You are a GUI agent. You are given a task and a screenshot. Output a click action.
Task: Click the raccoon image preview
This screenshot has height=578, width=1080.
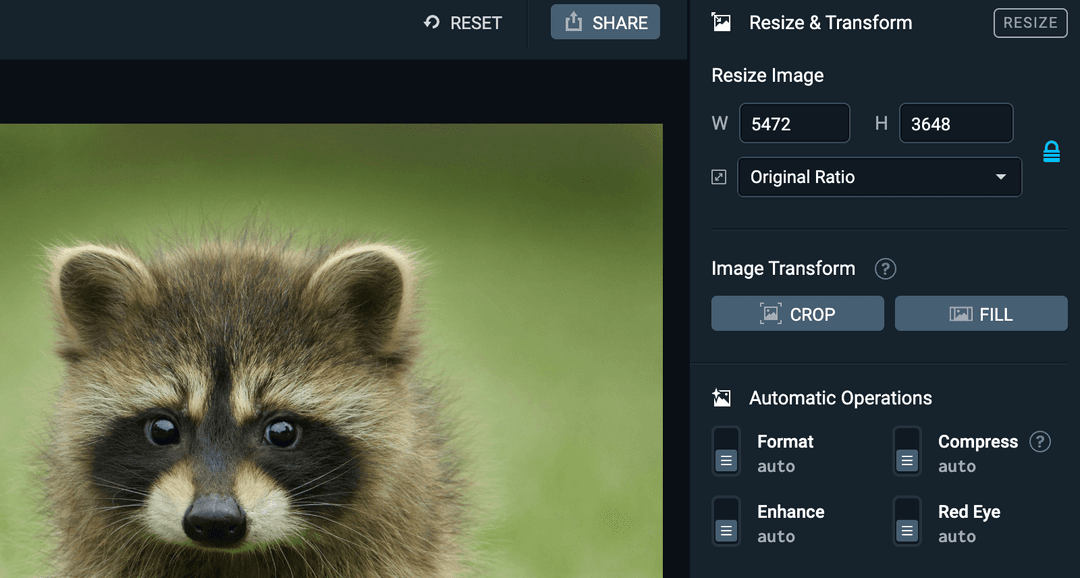click(x=331, y=351)
